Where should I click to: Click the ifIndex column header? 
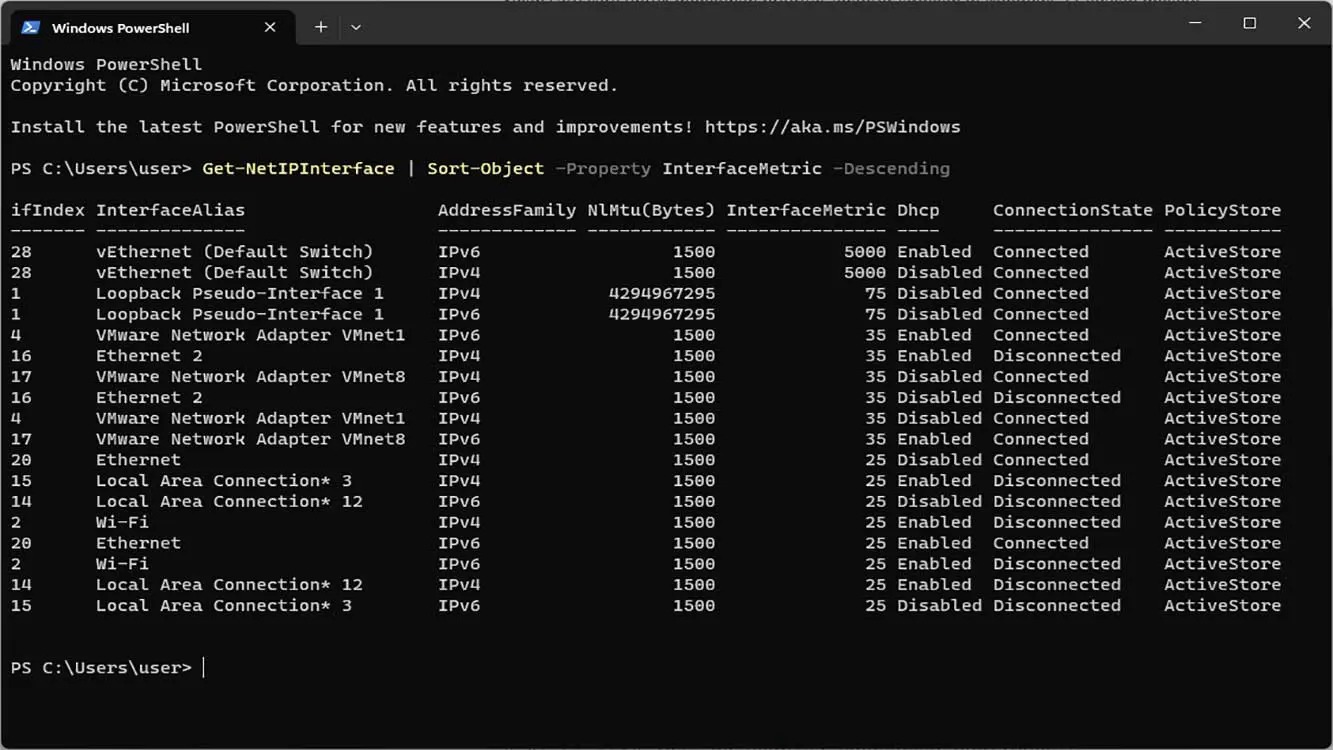pyautogui.click(x=48, y=210)
